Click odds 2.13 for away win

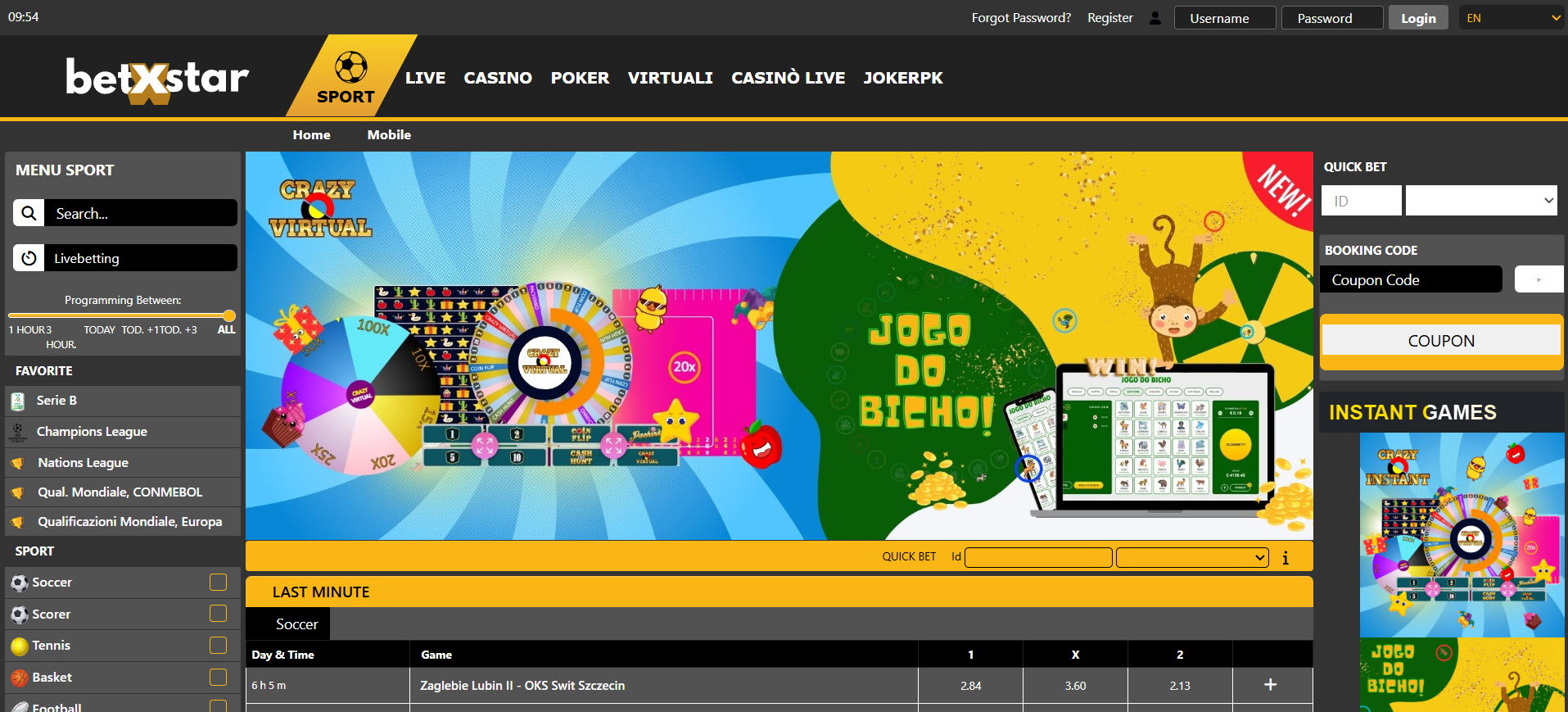point(1180,686)
